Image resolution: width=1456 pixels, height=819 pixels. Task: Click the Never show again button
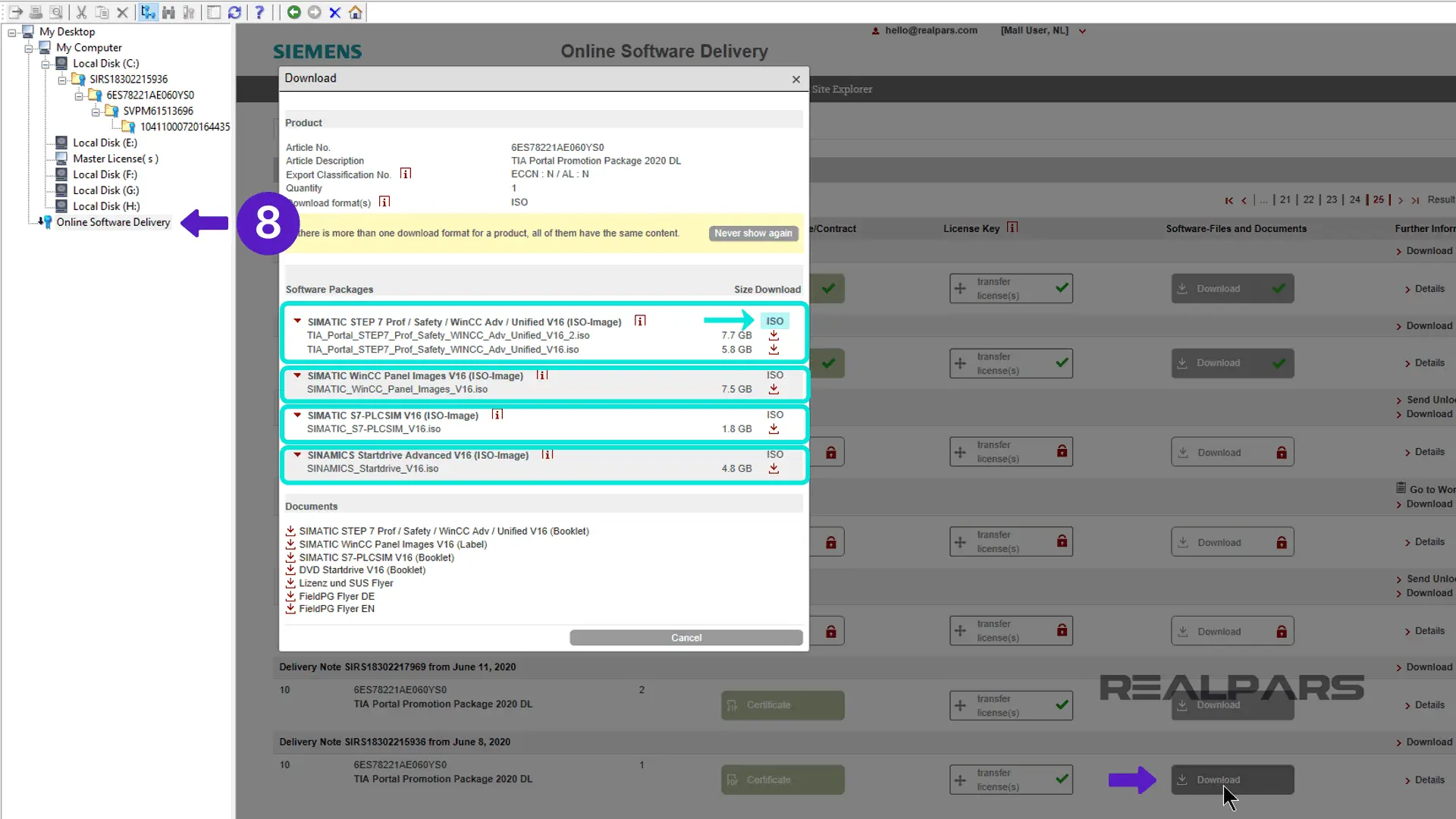[753, 234]
